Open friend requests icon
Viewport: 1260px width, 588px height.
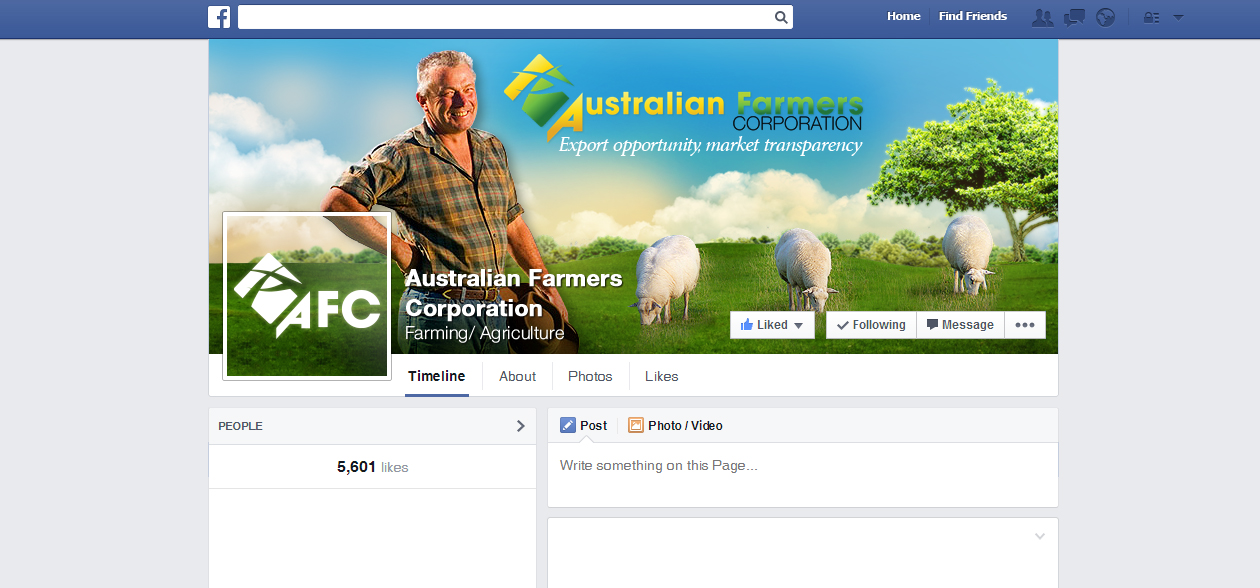1042,17
